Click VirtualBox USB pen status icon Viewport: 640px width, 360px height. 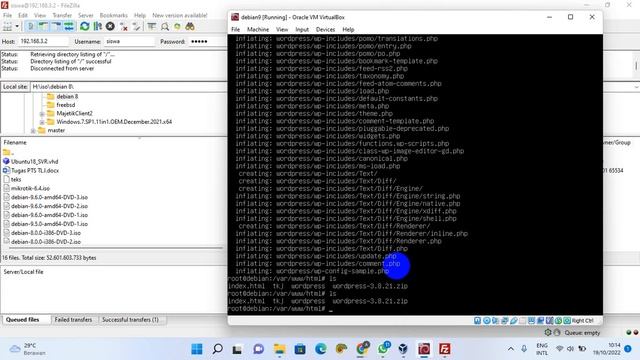pos(513,321)
